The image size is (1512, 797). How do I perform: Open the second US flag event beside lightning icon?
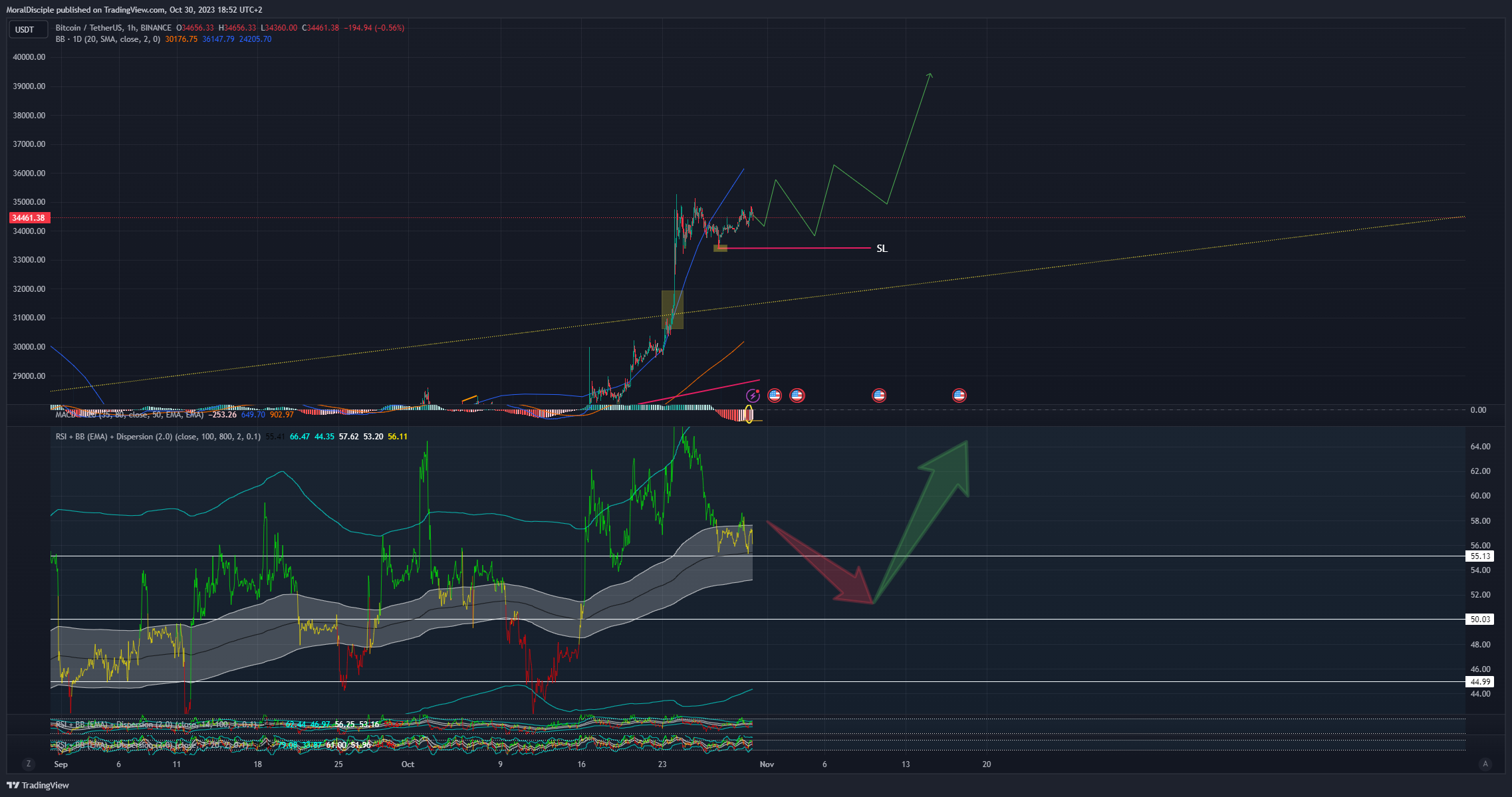click(x=797, y=396)
